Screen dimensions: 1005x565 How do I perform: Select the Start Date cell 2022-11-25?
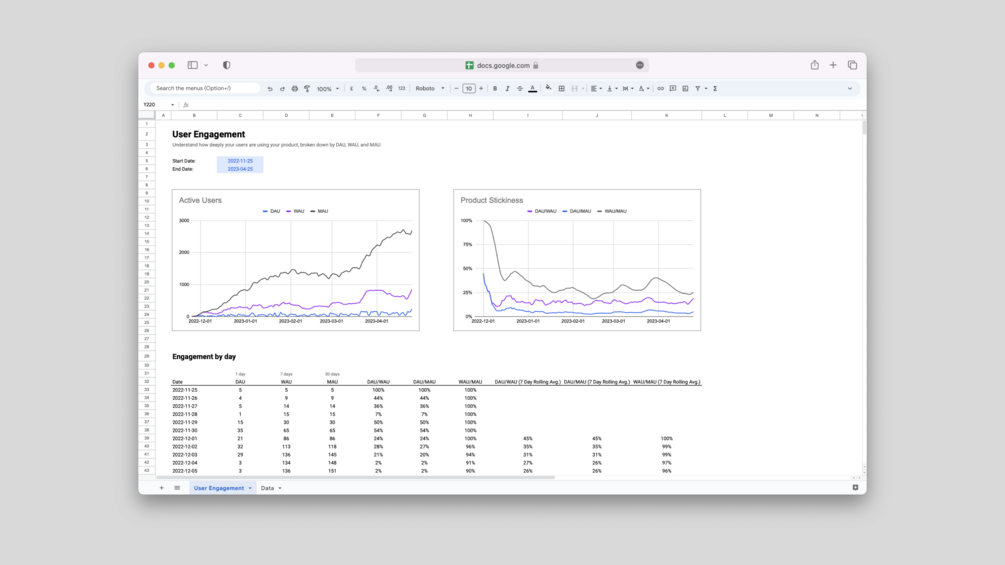[x=240, y=161]
